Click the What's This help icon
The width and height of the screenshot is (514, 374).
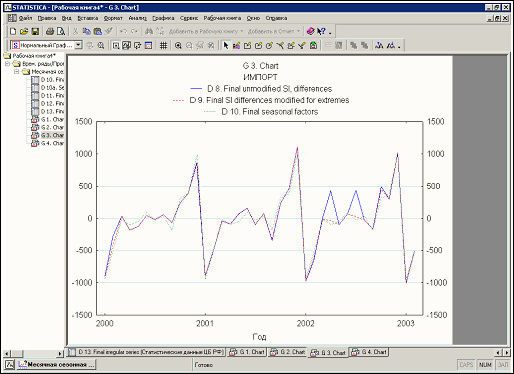click(x=321, y=31)
